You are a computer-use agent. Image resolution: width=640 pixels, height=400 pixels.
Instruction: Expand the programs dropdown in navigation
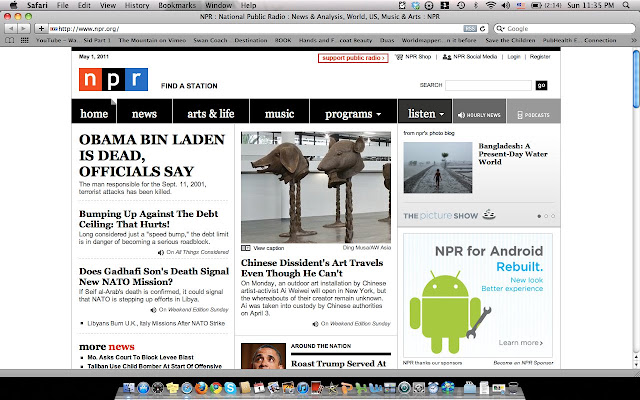[353, 114]
